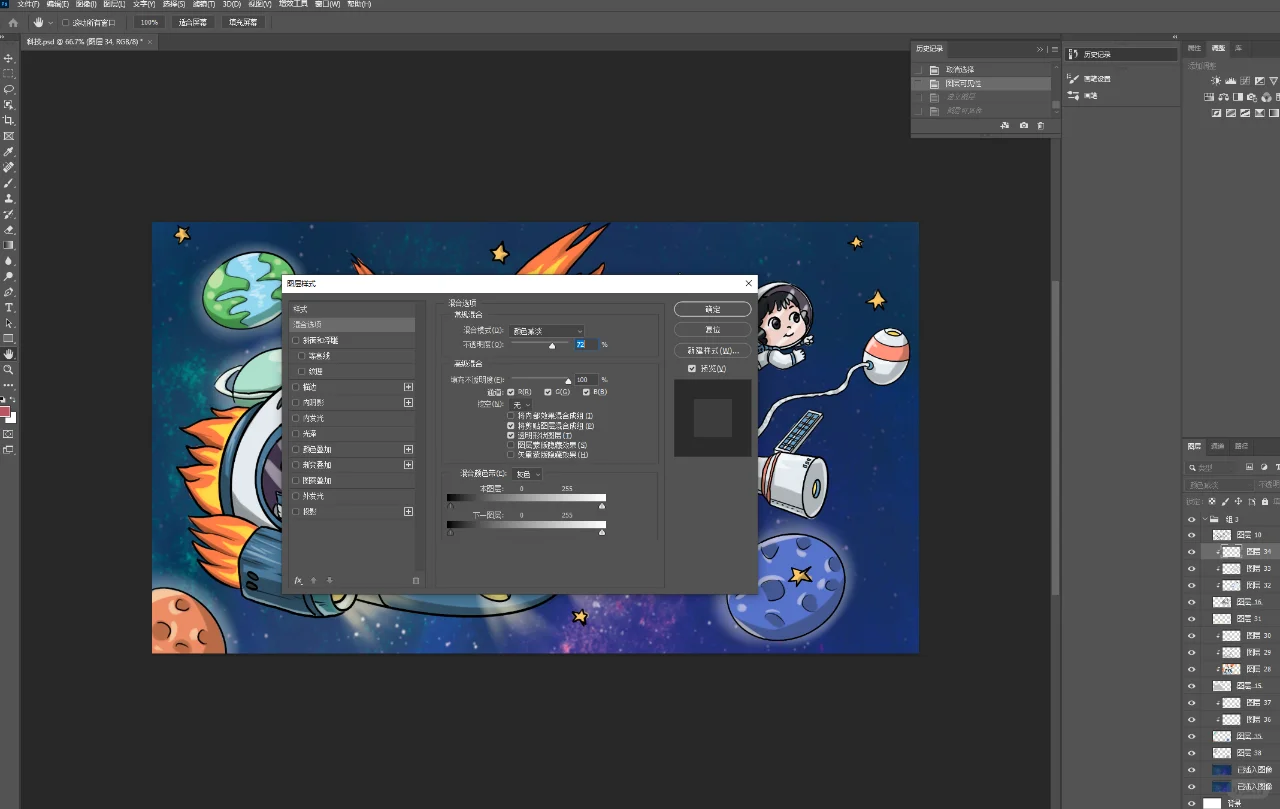Click the foreground color swatch
Image resolution: width=1280 pixels, height=809 pixels.
(x=5, y=411)
